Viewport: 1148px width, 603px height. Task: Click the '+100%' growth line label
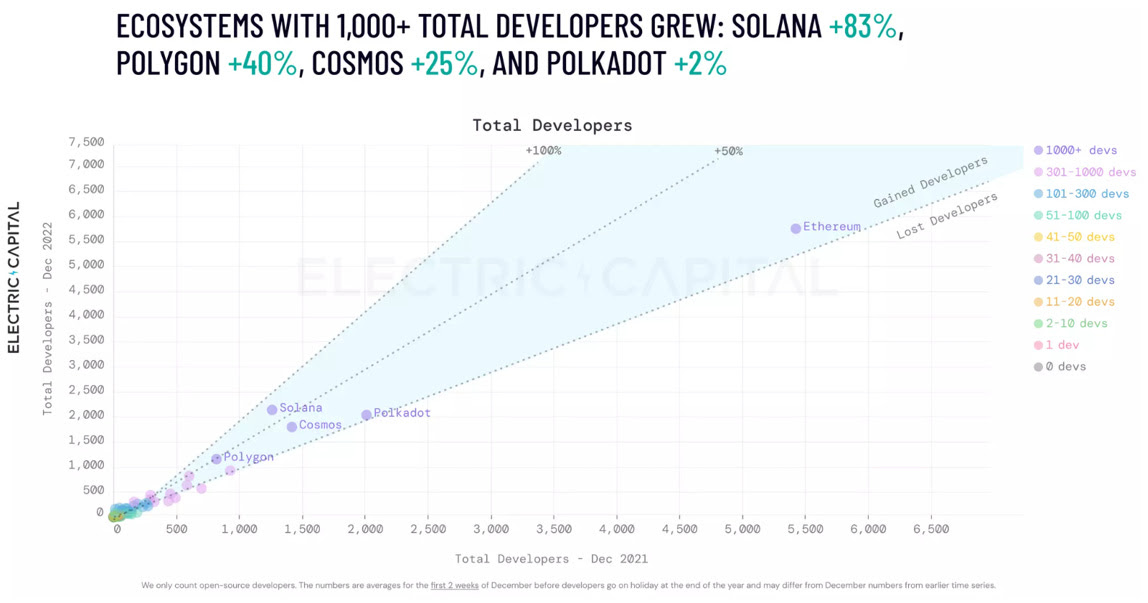coord(543,151)
